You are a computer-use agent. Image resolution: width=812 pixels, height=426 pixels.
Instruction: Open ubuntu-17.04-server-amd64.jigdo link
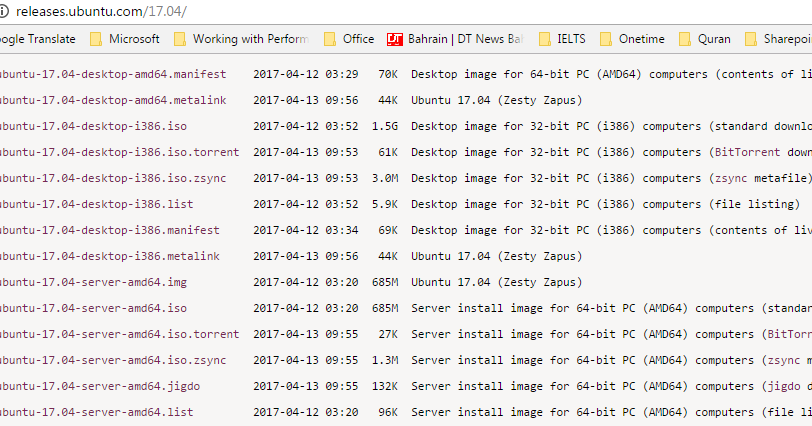100,386
